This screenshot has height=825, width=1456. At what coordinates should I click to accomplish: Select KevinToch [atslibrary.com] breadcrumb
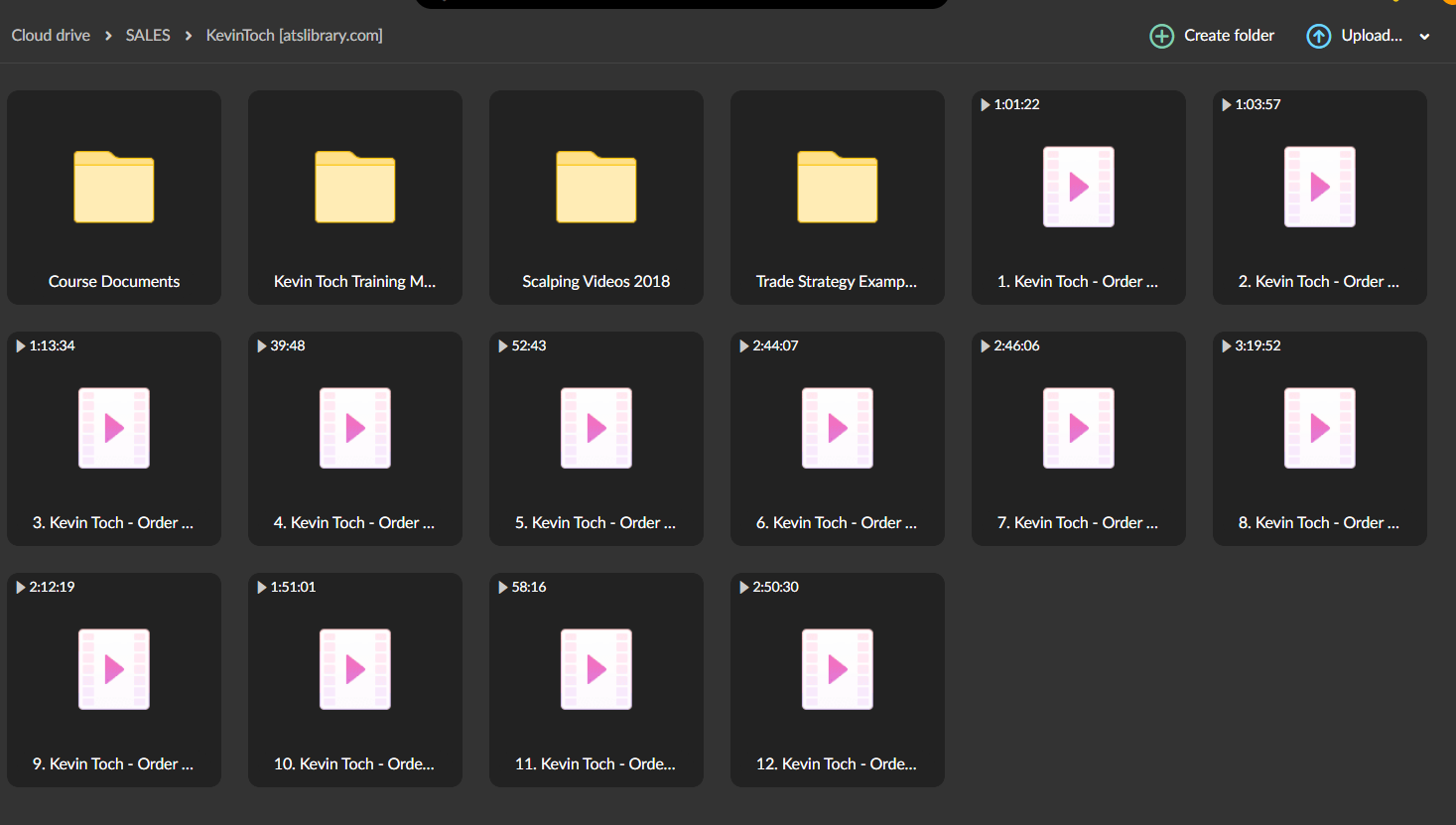point(295,35)
